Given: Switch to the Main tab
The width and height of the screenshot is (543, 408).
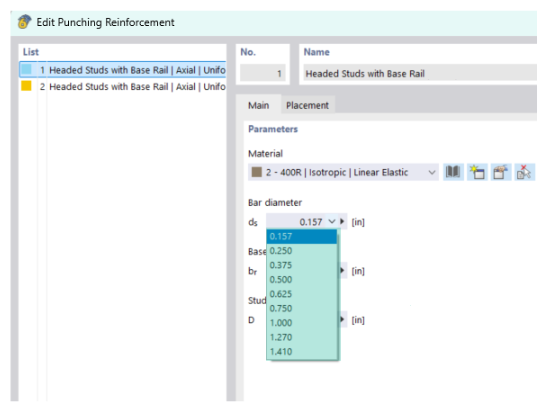Looking at the screenshot, I should pyautogui.click(x=258, y=105).
